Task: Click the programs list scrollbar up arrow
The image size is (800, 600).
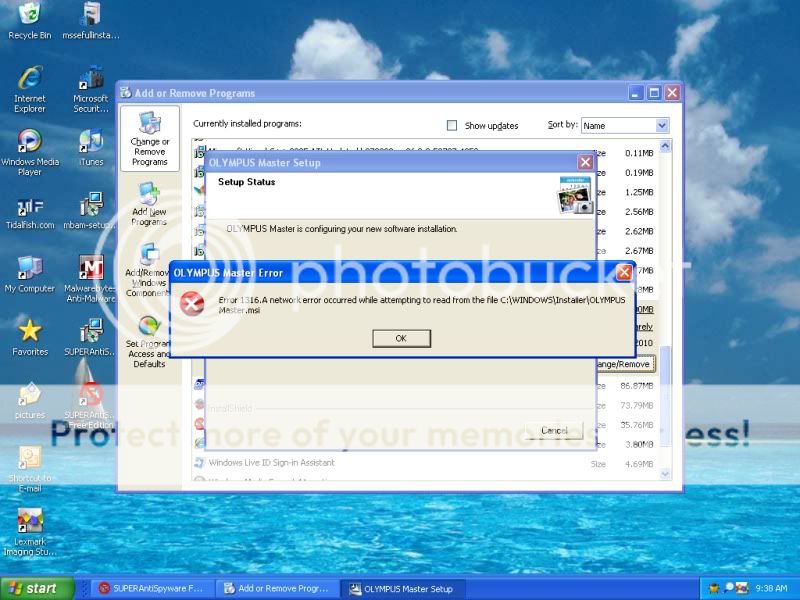Action: tap(665, 146)
